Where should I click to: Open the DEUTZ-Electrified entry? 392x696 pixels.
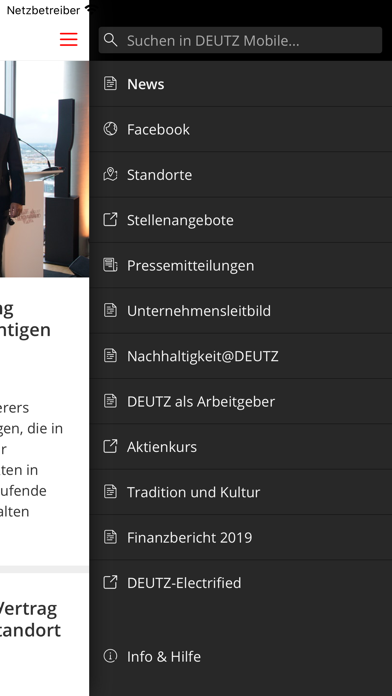click(241, 582)
